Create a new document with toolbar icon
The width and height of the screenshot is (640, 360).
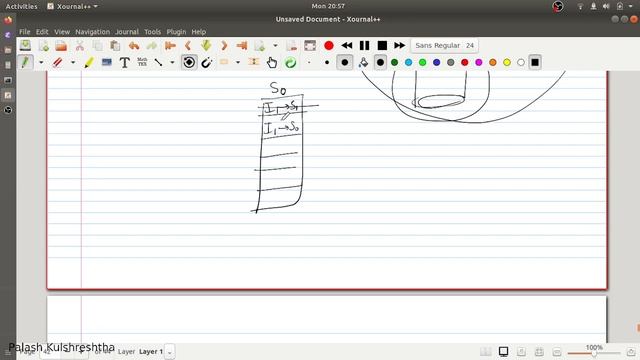pos(44,45)
